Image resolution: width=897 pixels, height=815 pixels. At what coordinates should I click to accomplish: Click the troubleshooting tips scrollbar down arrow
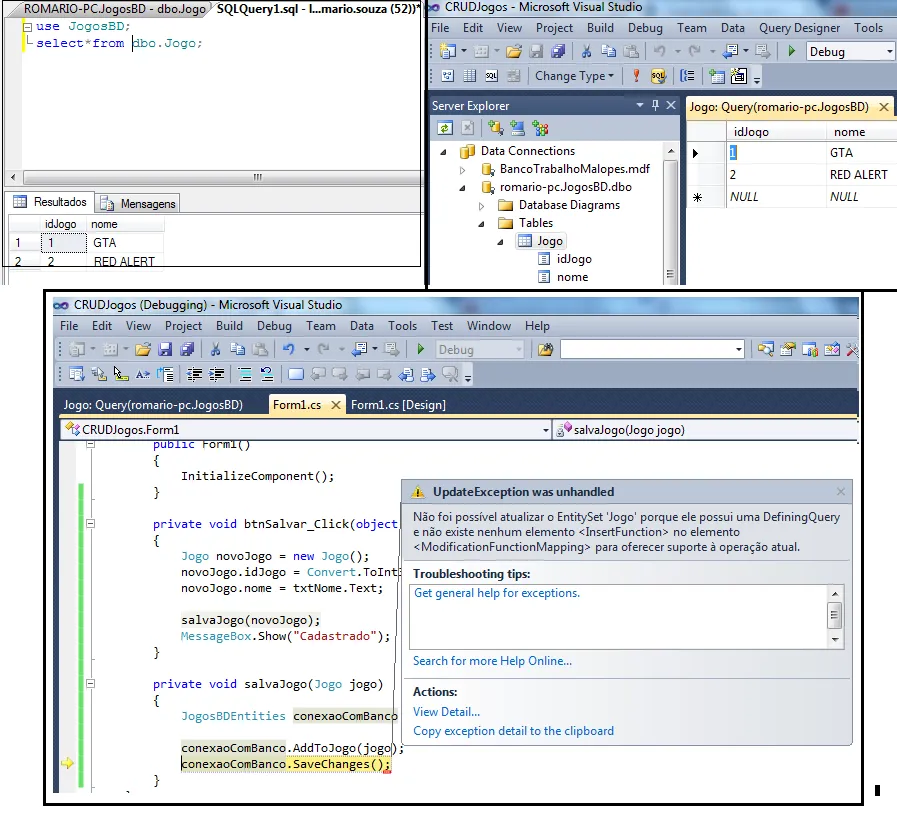point(835,637)
